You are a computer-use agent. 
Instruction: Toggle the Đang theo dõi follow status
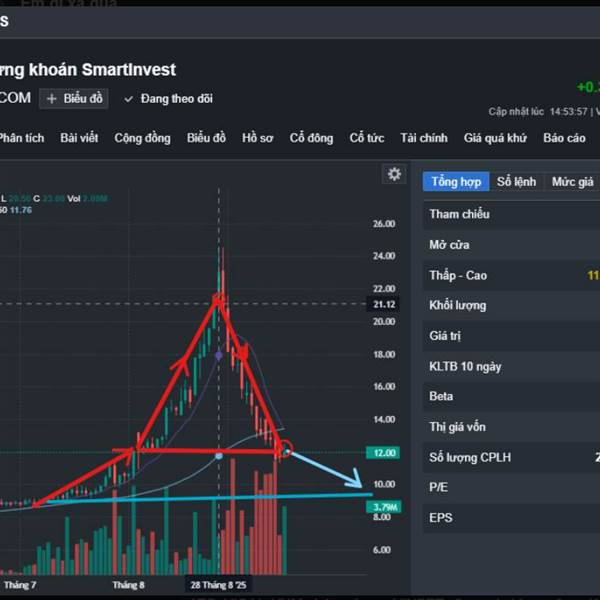(167, 99)
